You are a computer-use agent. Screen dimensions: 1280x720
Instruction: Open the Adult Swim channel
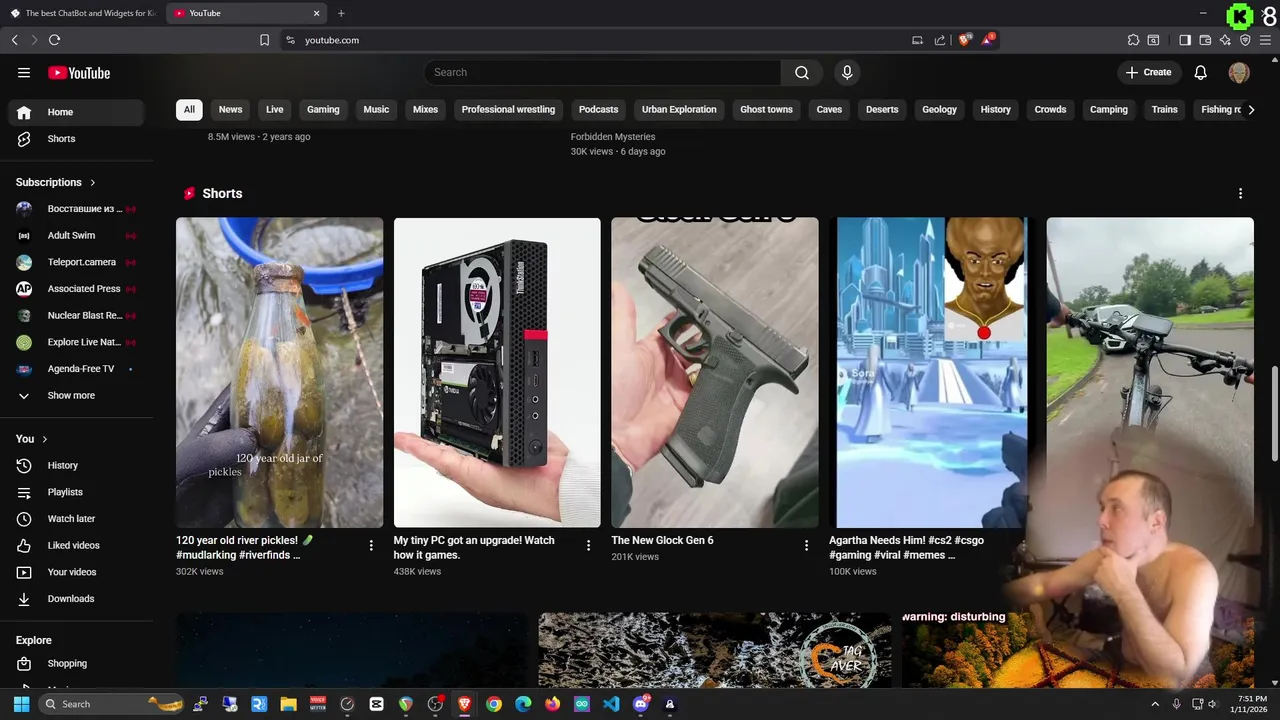[x=77, y=235]
